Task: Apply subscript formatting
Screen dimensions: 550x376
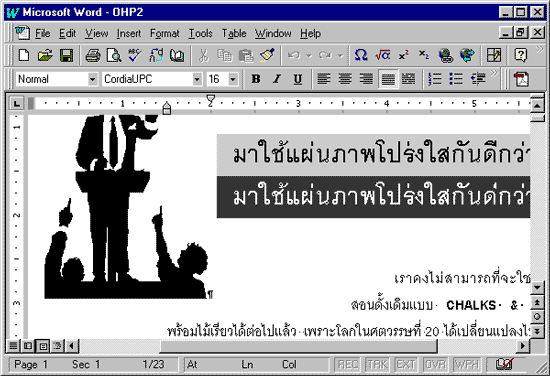Action: [x=424, y=55]
